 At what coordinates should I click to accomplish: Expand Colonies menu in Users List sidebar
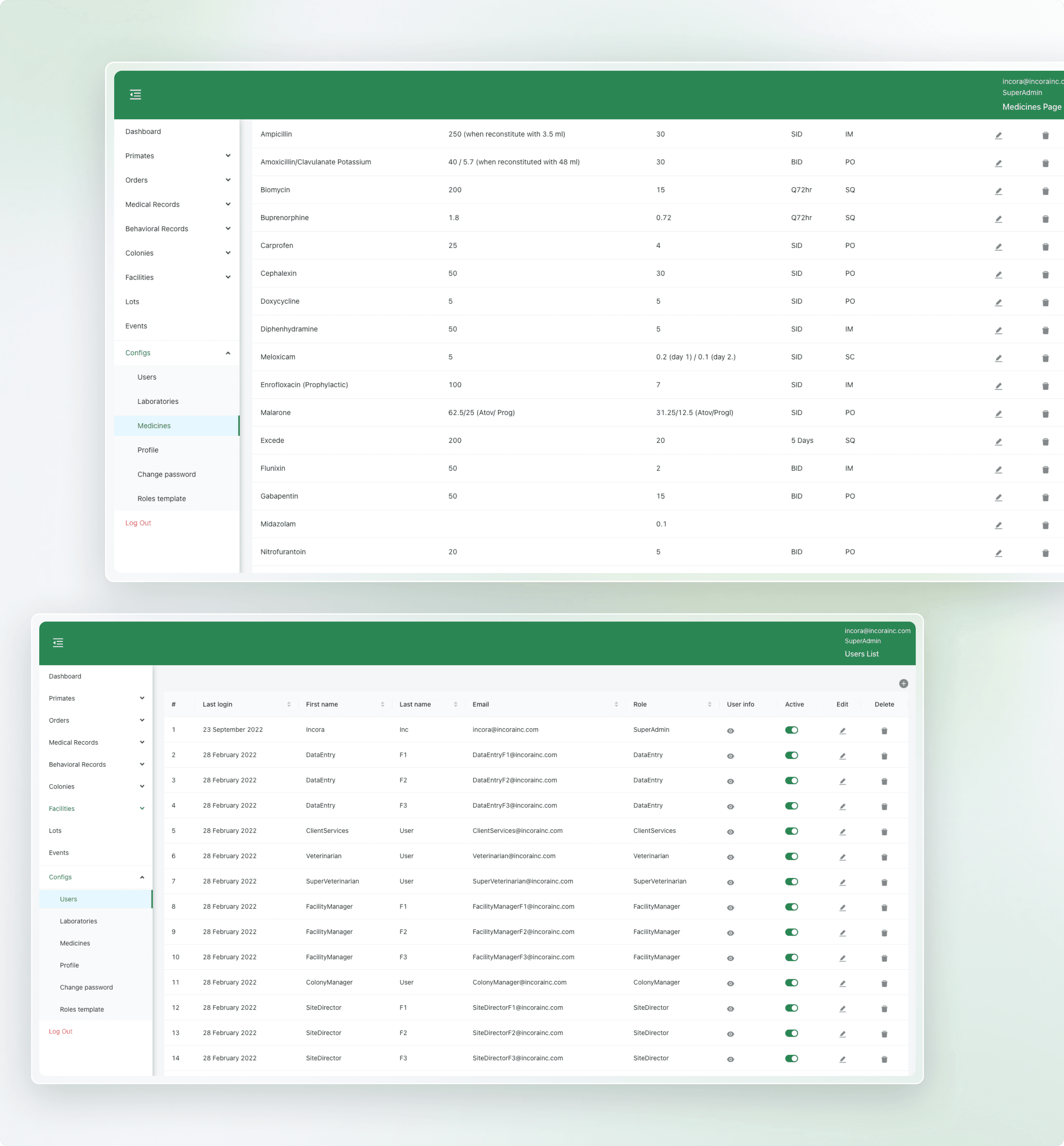click(96, 786)
